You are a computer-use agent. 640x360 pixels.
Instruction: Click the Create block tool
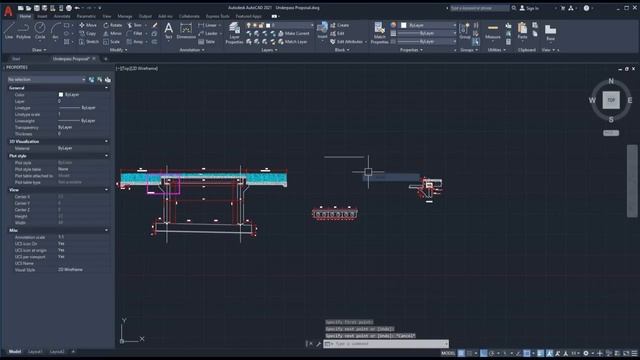click(x=340, y=25)
